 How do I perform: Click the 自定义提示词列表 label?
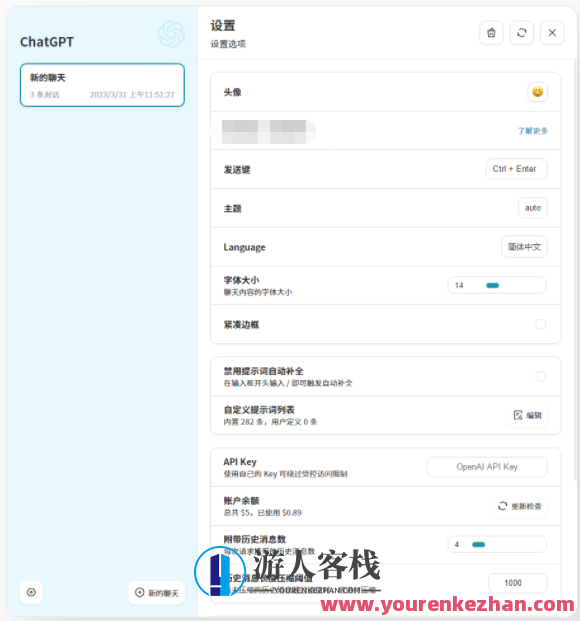pyautogui.click(x=259, y=410)
